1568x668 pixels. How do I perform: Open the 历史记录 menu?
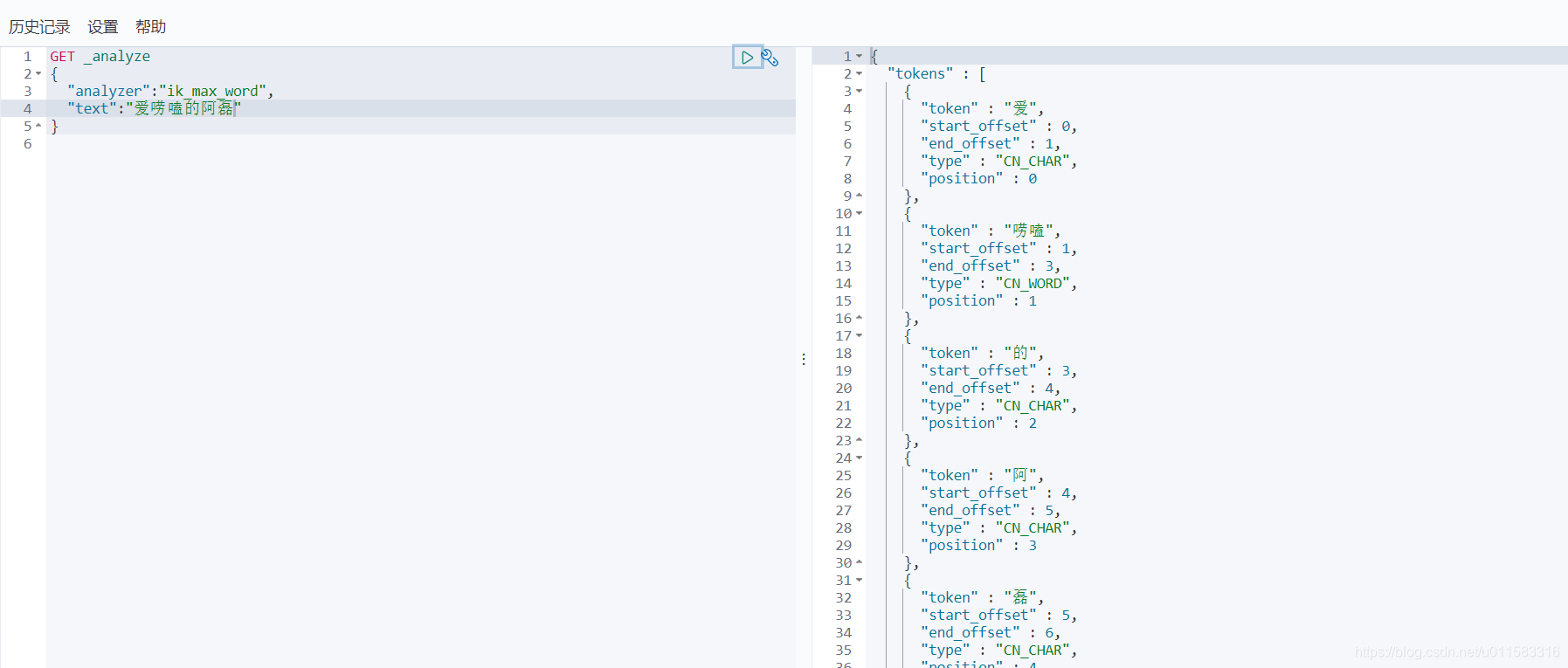[39, 27]
